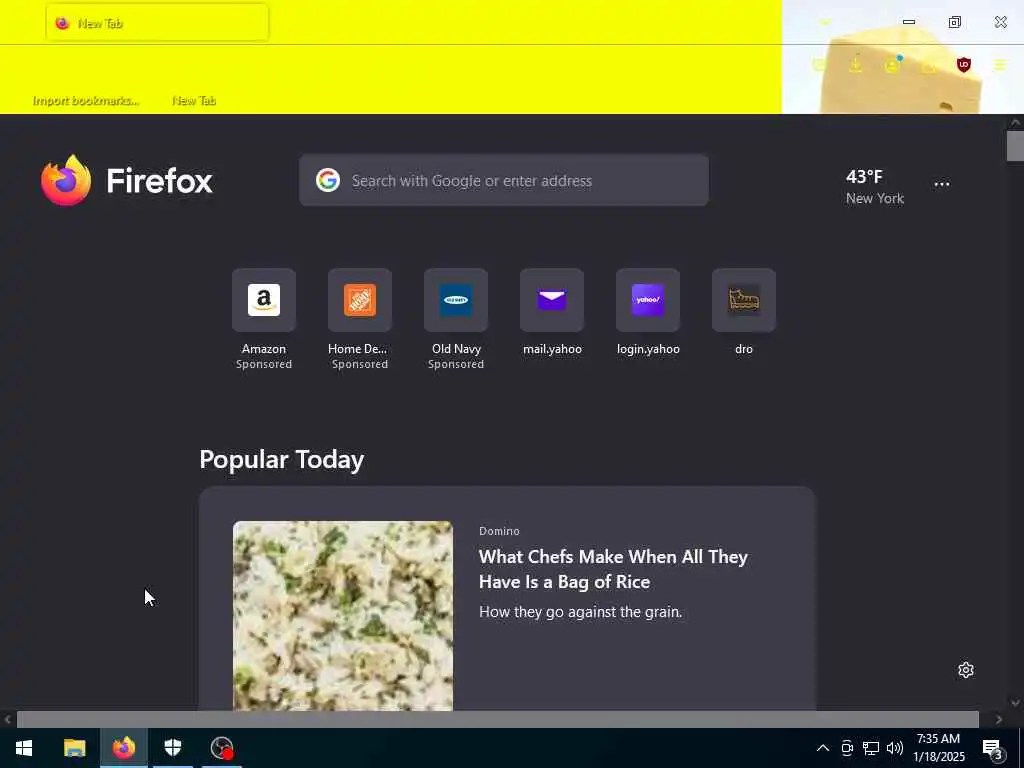Click the Firefox taskbar icon

(123, 748)
